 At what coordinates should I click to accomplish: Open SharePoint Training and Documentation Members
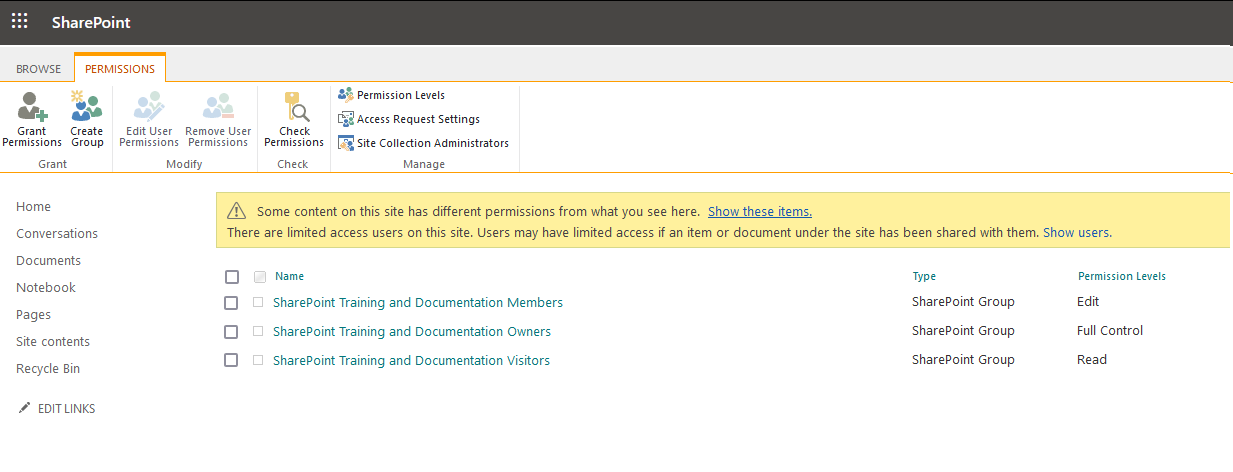pyautogui.click(x=418, y=302)
